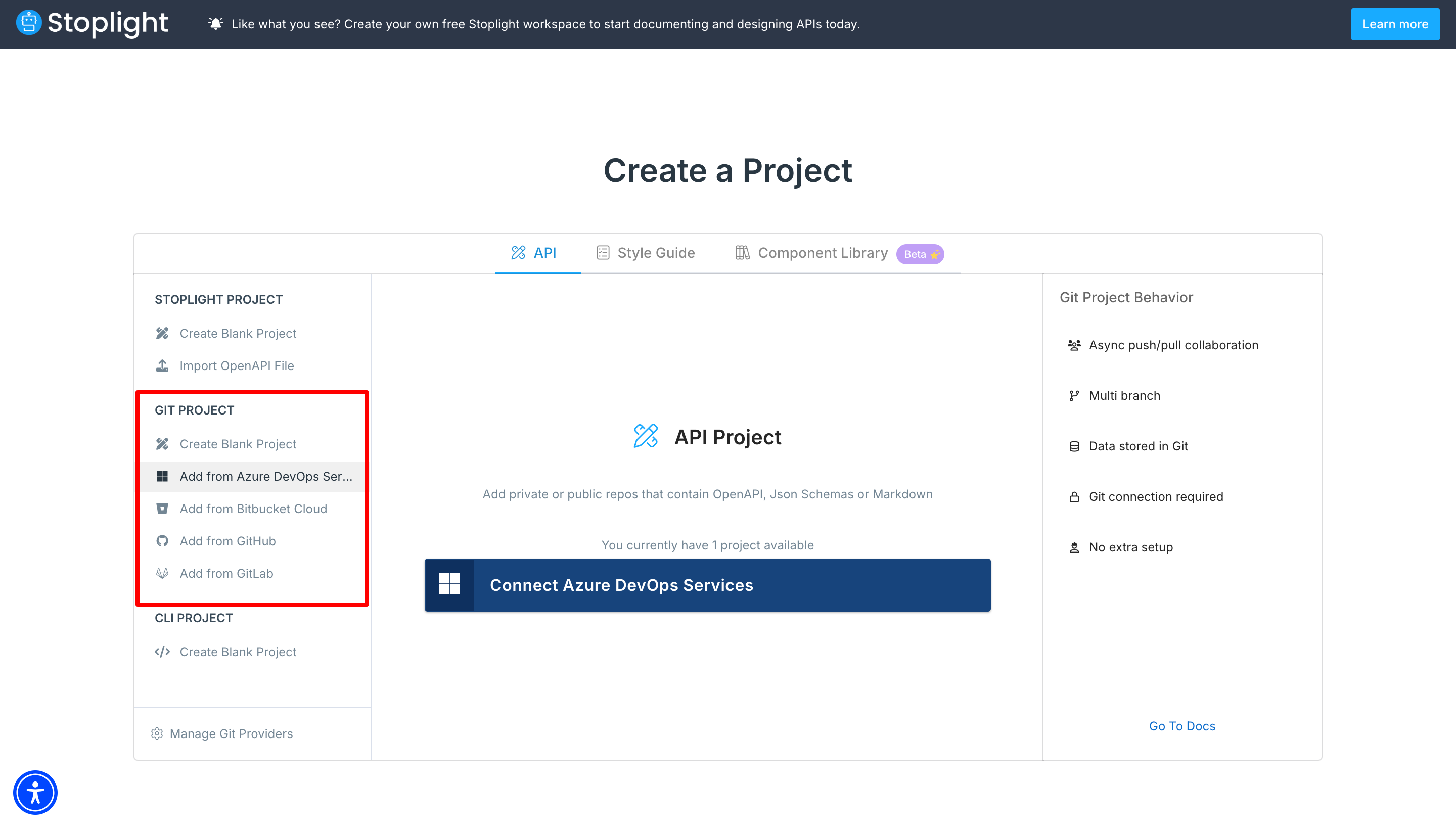Image resolution: width=1456 pixels, height=828 pixels.
Task: Click the GitLab fox icon
Action: (162, 573)
